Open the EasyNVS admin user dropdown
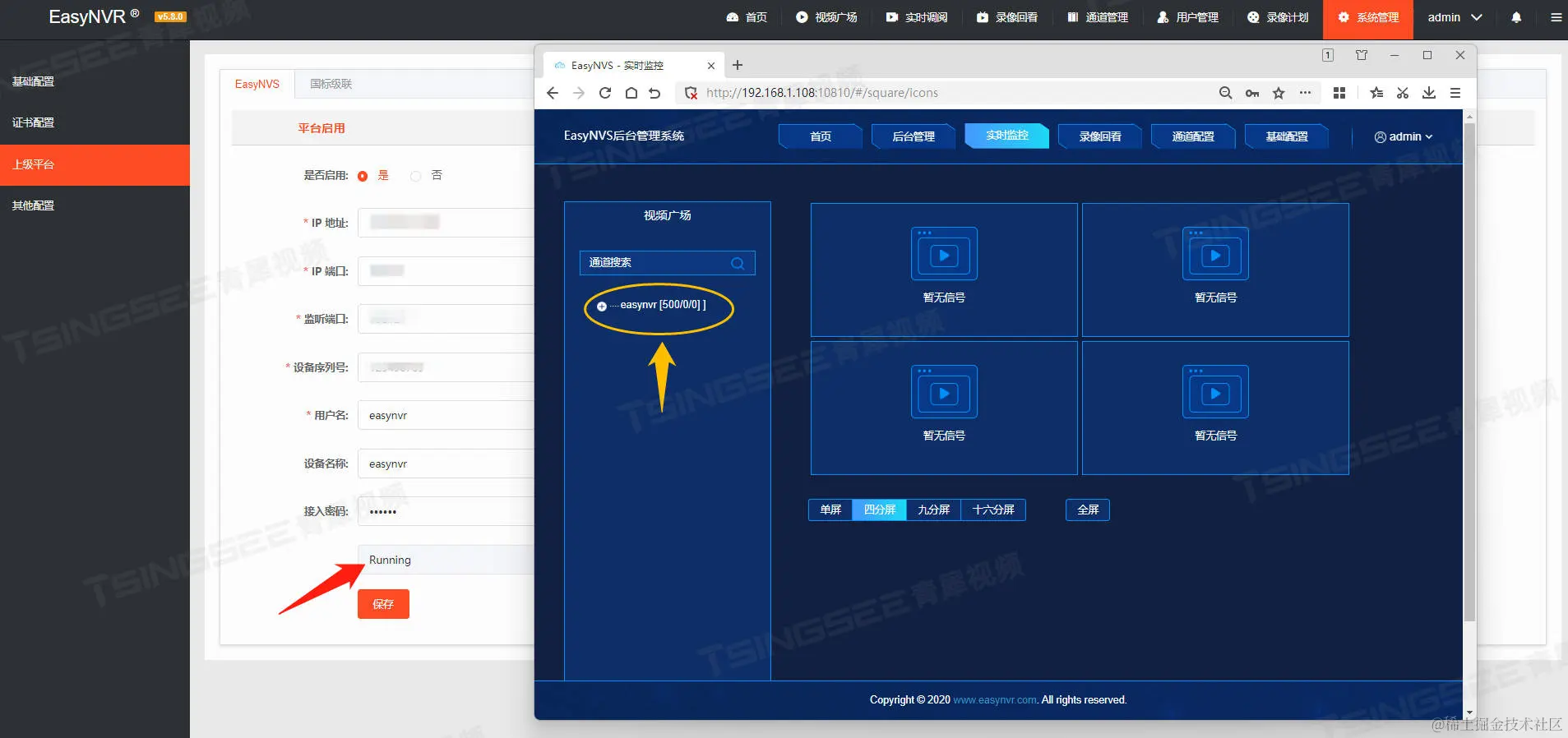 point(1404,136)
